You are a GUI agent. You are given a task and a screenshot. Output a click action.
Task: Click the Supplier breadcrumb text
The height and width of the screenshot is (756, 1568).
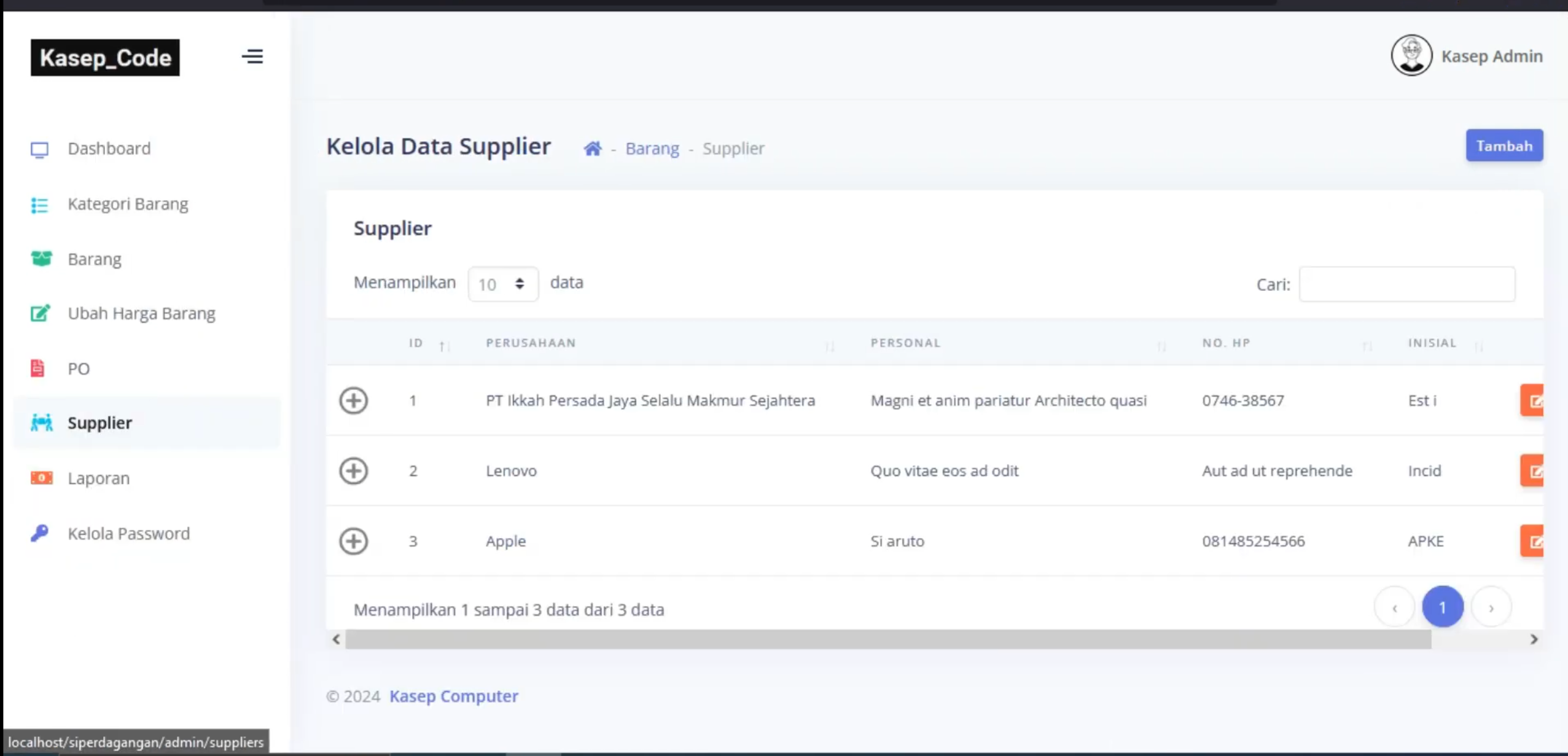pos(733,149)
